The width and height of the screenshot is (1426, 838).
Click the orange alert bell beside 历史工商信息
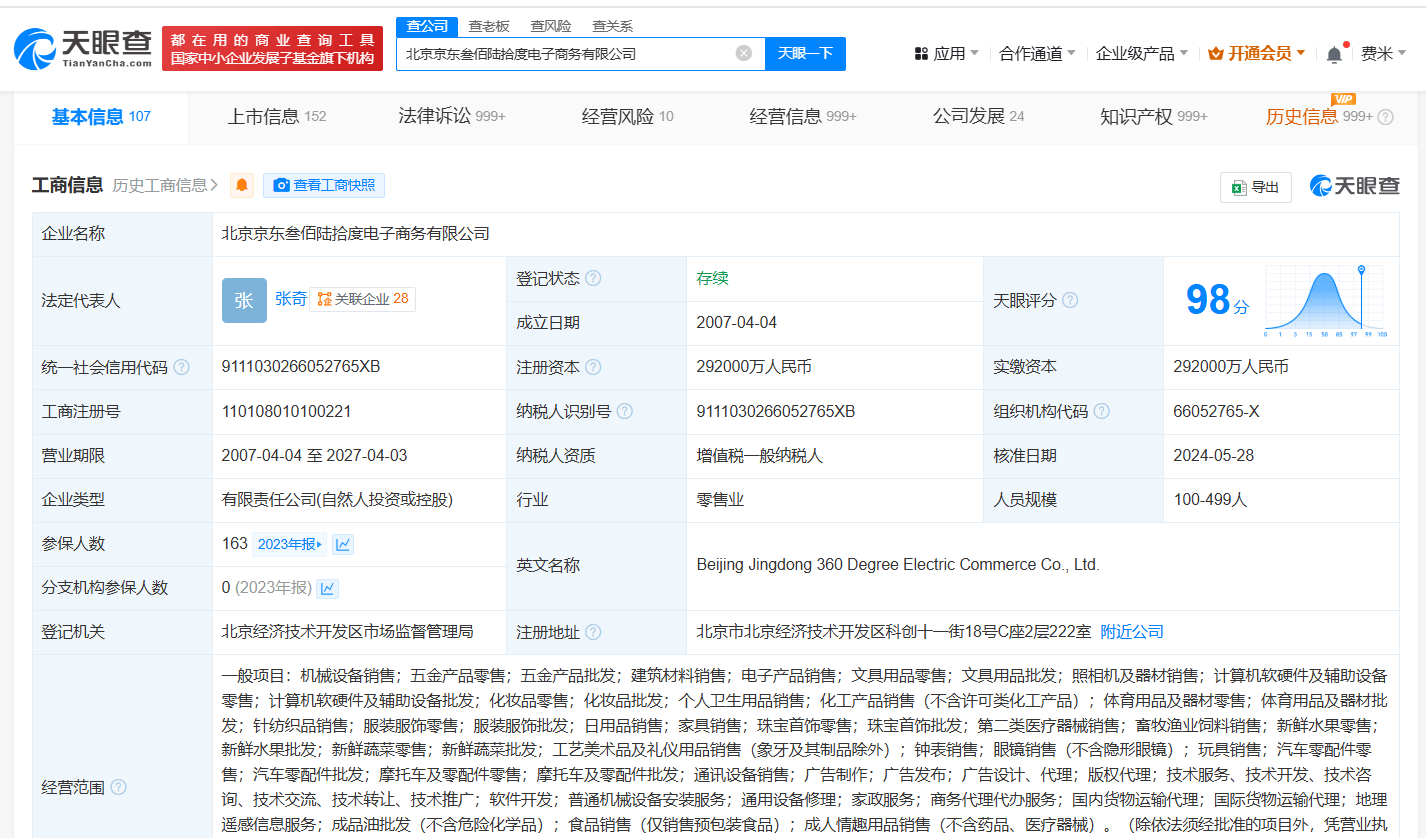click(242, 185)
